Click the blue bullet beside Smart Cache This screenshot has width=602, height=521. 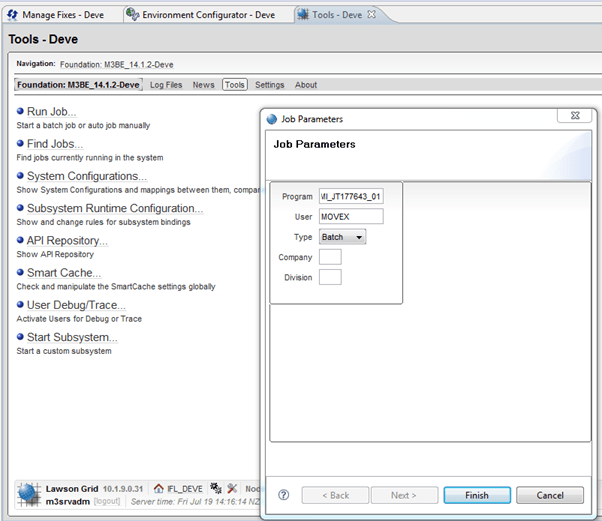point(20,272)
